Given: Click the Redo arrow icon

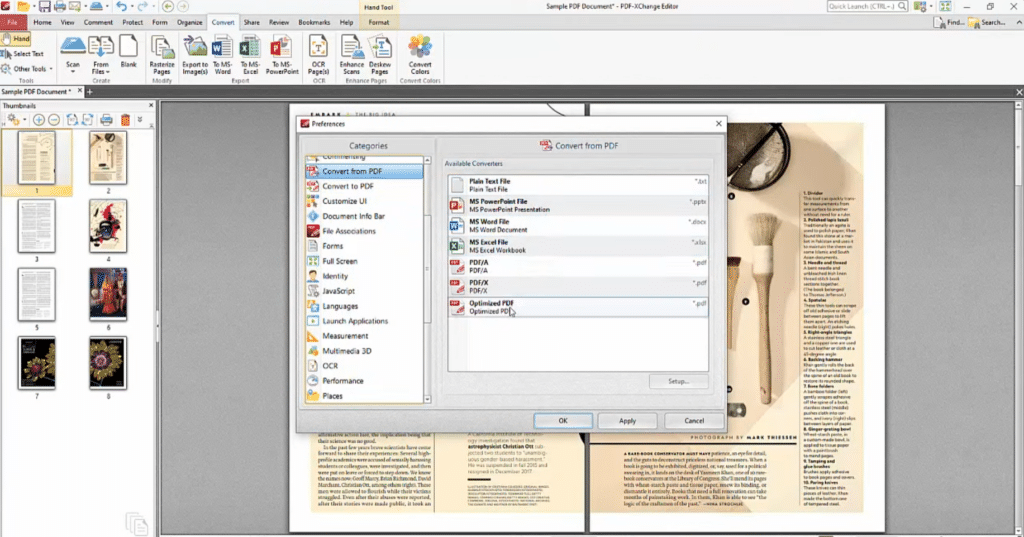Looking at the screenshot, I should 142,7.
